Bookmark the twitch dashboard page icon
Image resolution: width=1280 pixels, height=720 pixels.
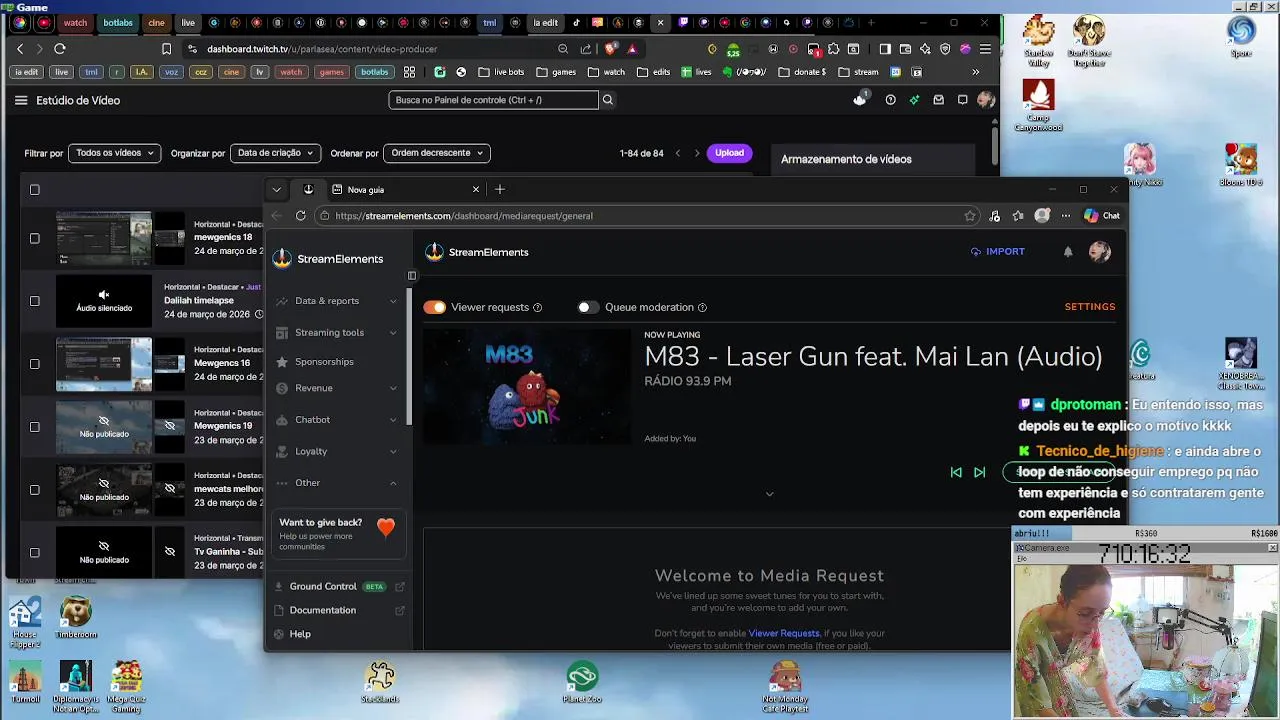[166, 48]
